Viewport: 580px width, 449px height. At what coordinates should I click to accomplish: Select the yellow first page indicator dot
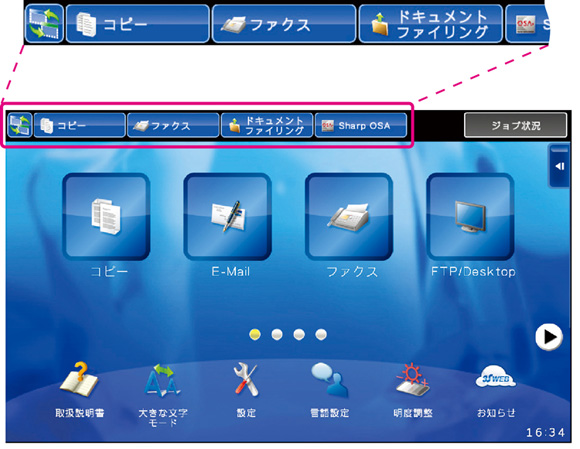(255, 334)
